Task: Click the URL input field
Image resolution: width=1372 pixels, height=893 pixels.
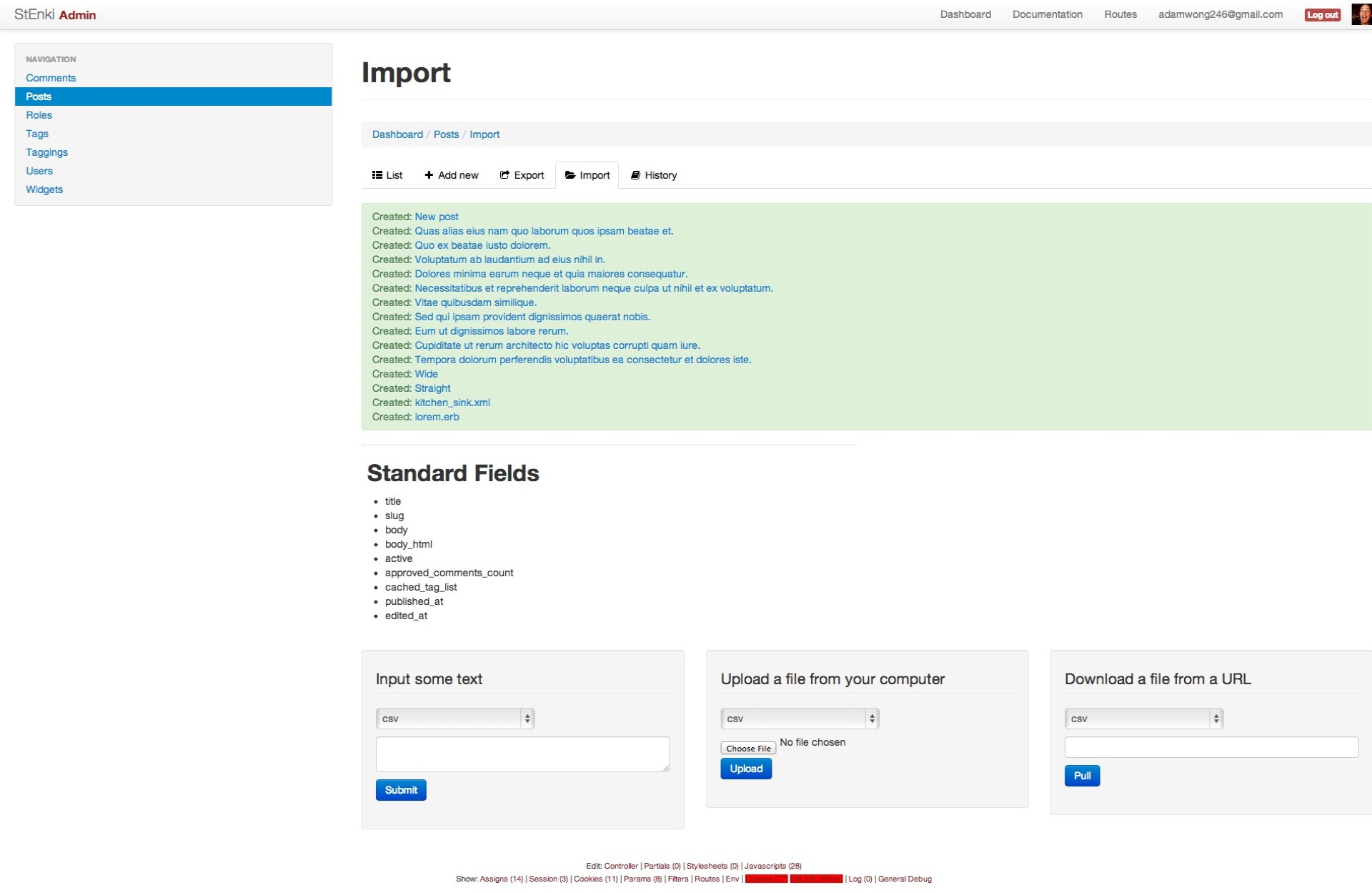Action: pos(1211,747)
